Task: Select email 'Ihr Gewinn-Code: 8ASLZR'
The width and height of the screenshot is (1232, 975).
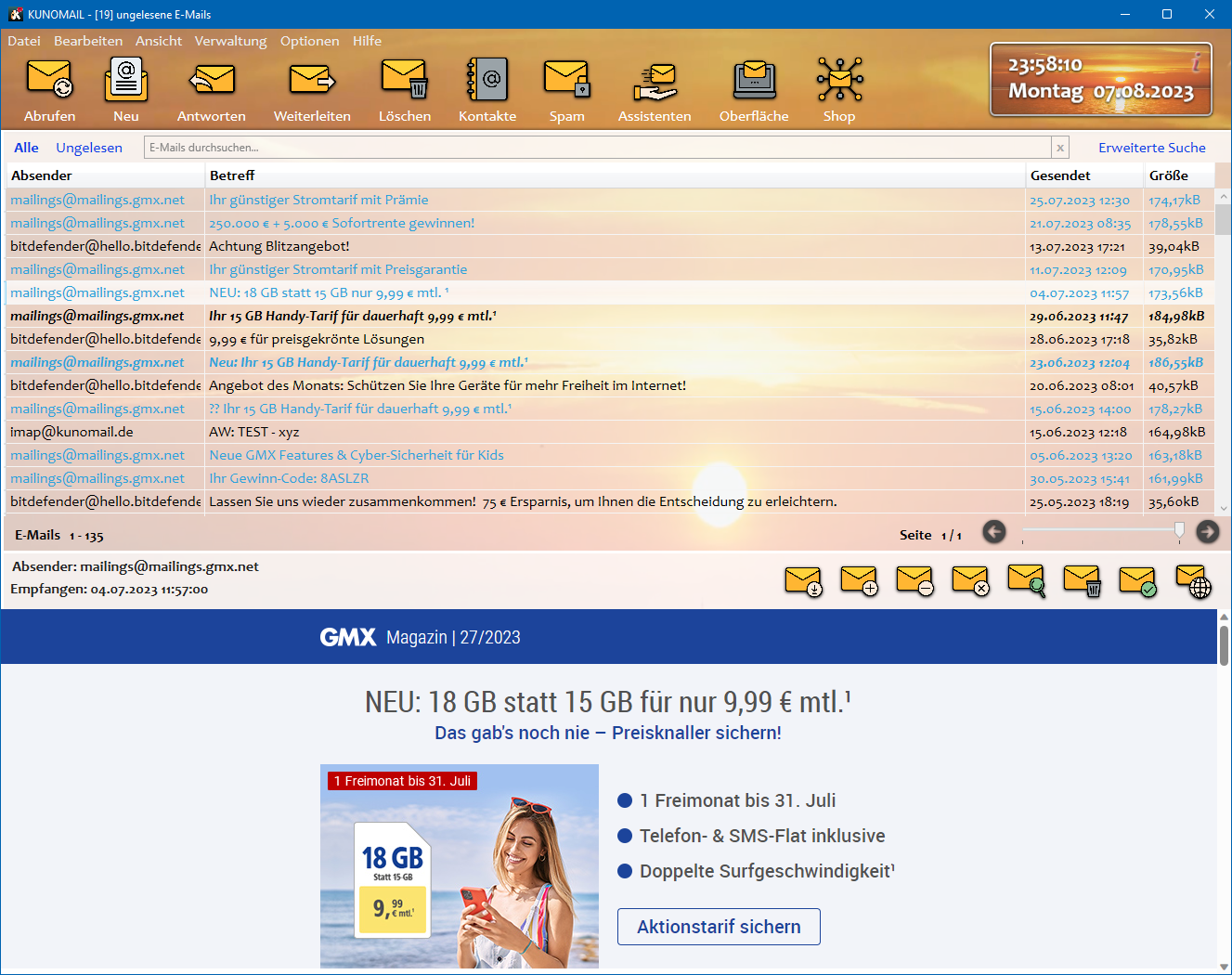Action: point(610,478)
